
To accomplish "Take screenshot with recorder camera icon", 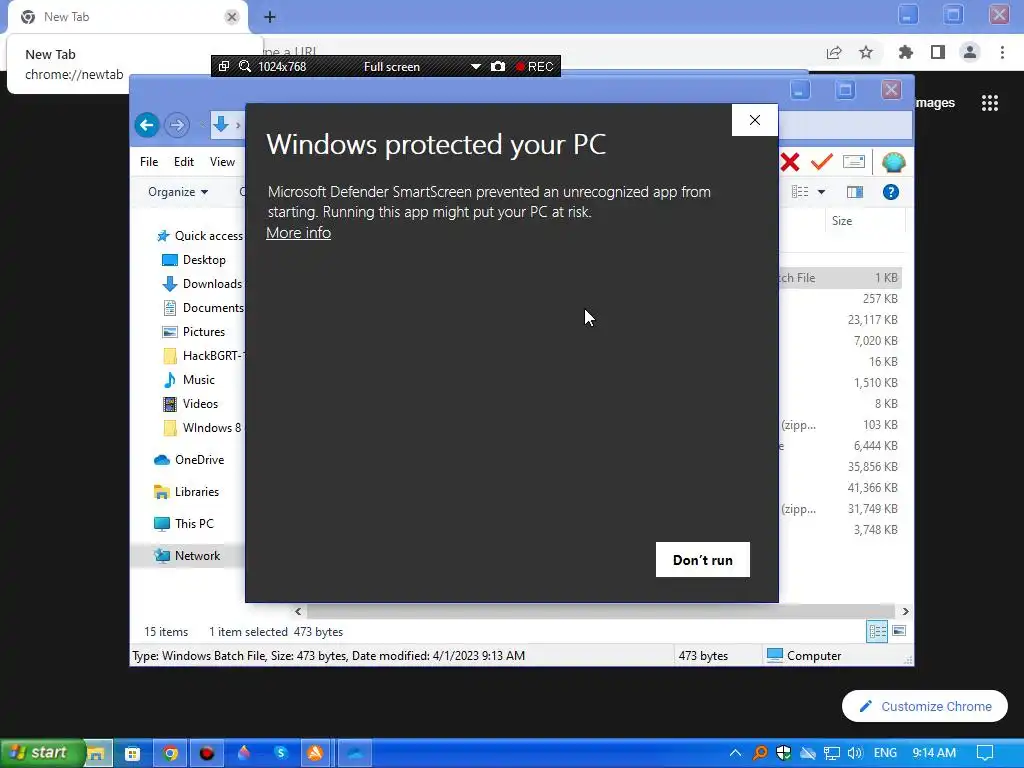I will tap(498, 67).
